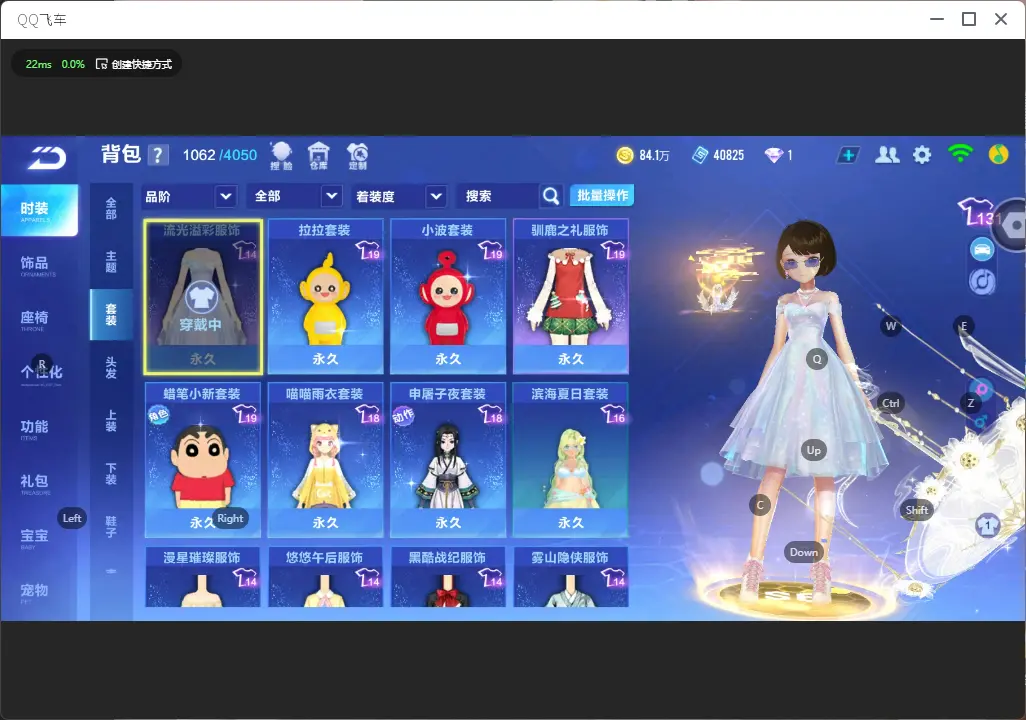Click the car icon beside the character

coord(982,249)
